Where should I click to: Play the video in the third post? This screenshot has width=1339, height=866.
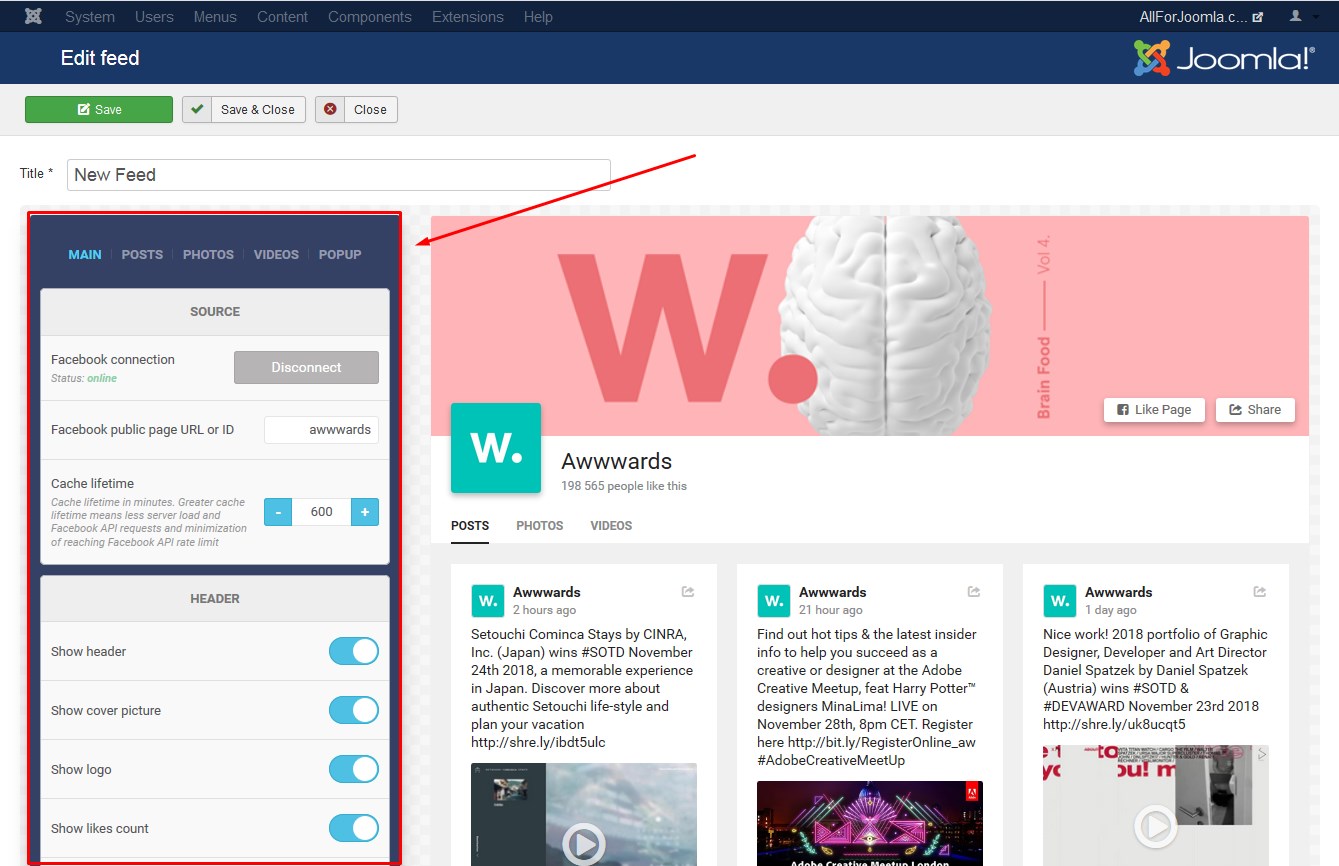[x=1155, y=826]
